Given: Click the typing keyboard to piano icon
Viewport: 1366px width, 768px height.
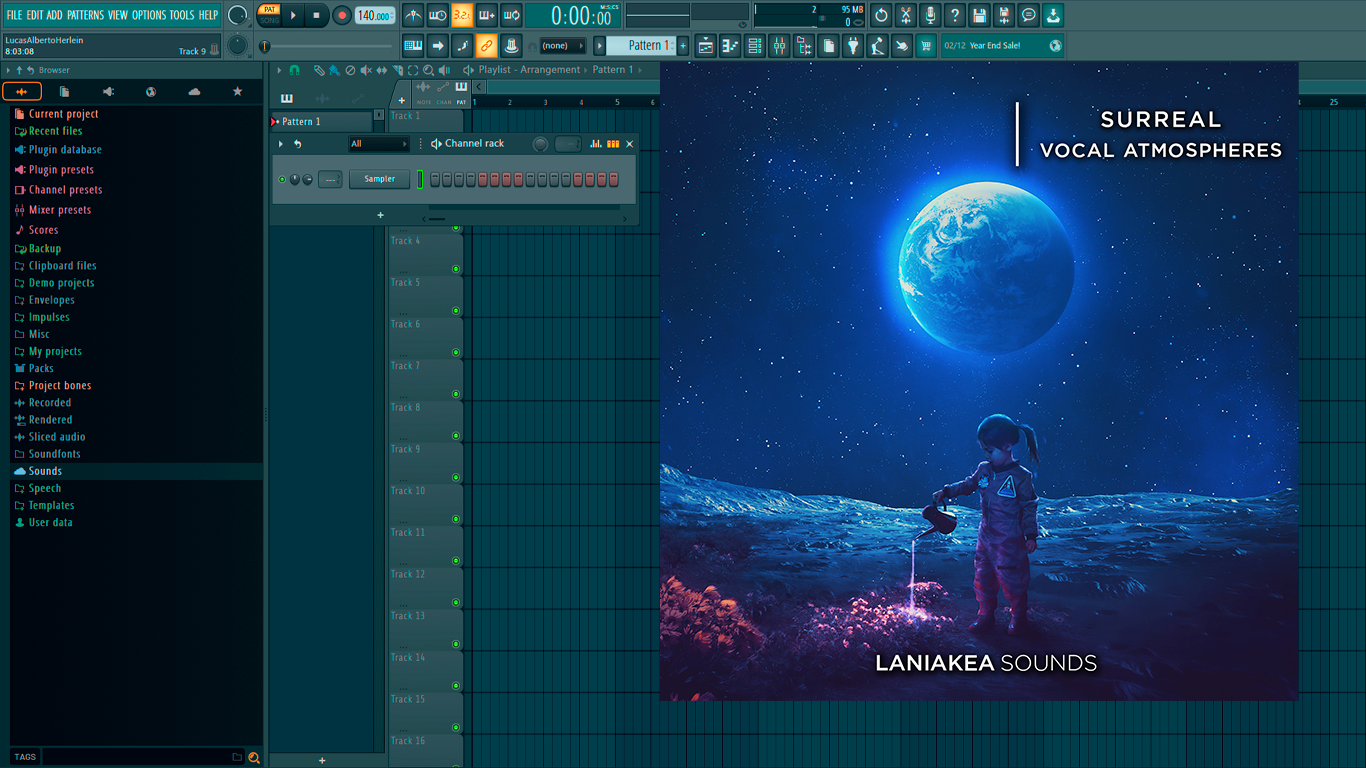Looking at the screenshot, I should coord(413,45).
